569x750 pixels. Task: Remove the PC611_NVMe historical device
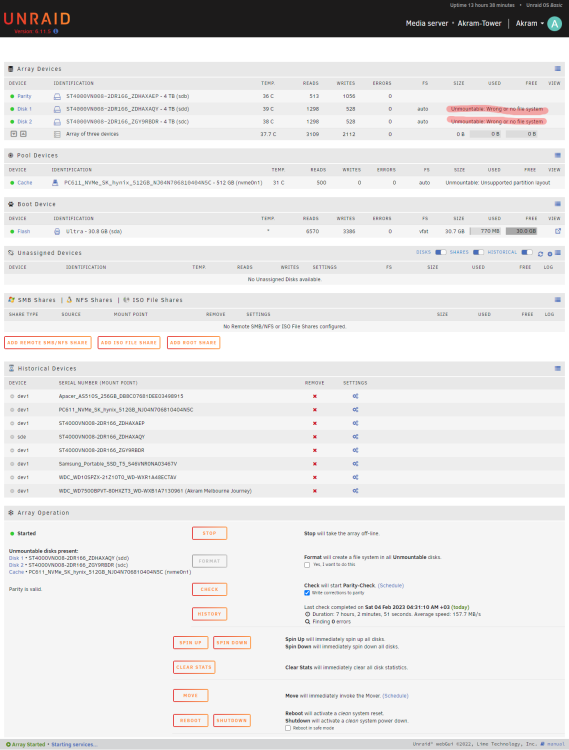(x=315, y=410)
